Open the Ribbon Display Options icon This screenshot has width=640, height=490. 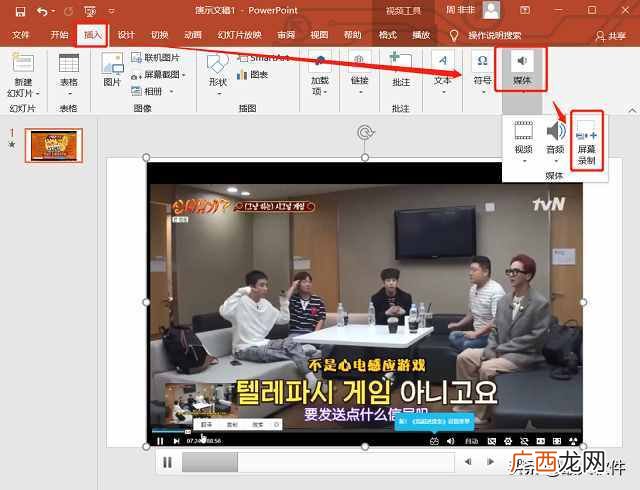tap(525, 10)
